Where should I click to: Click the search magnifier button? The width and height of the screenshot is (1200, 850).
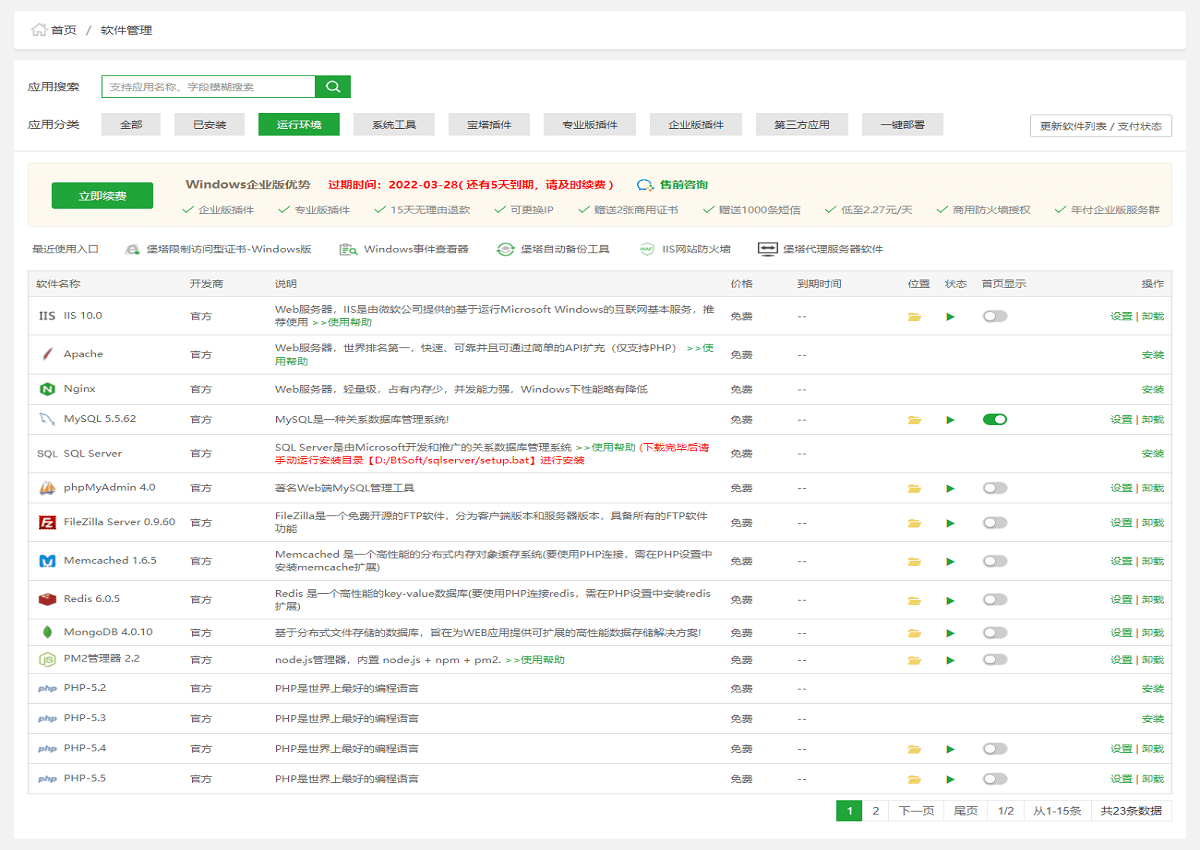click(x=333, y=87)
